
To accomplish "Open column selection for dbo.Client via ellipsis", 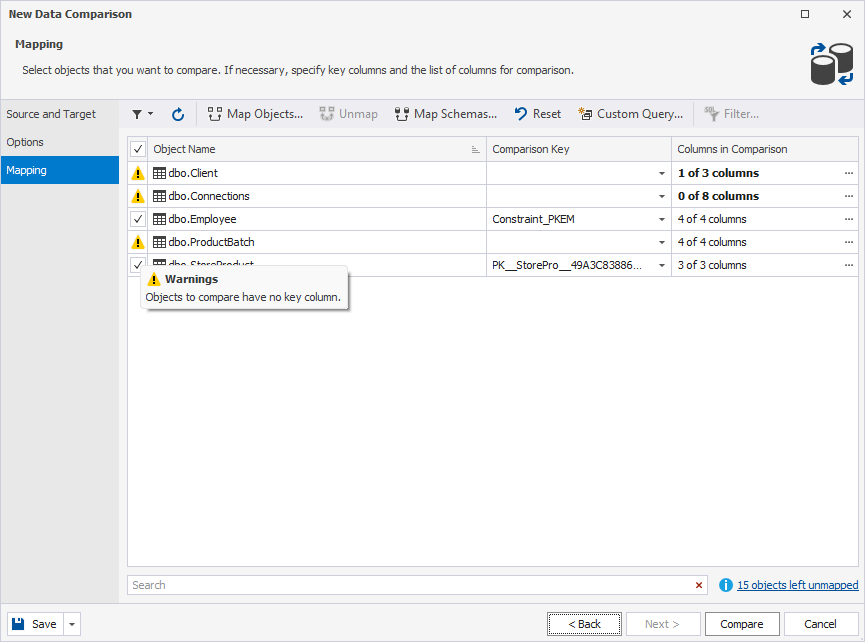I will tap(849, 172).
